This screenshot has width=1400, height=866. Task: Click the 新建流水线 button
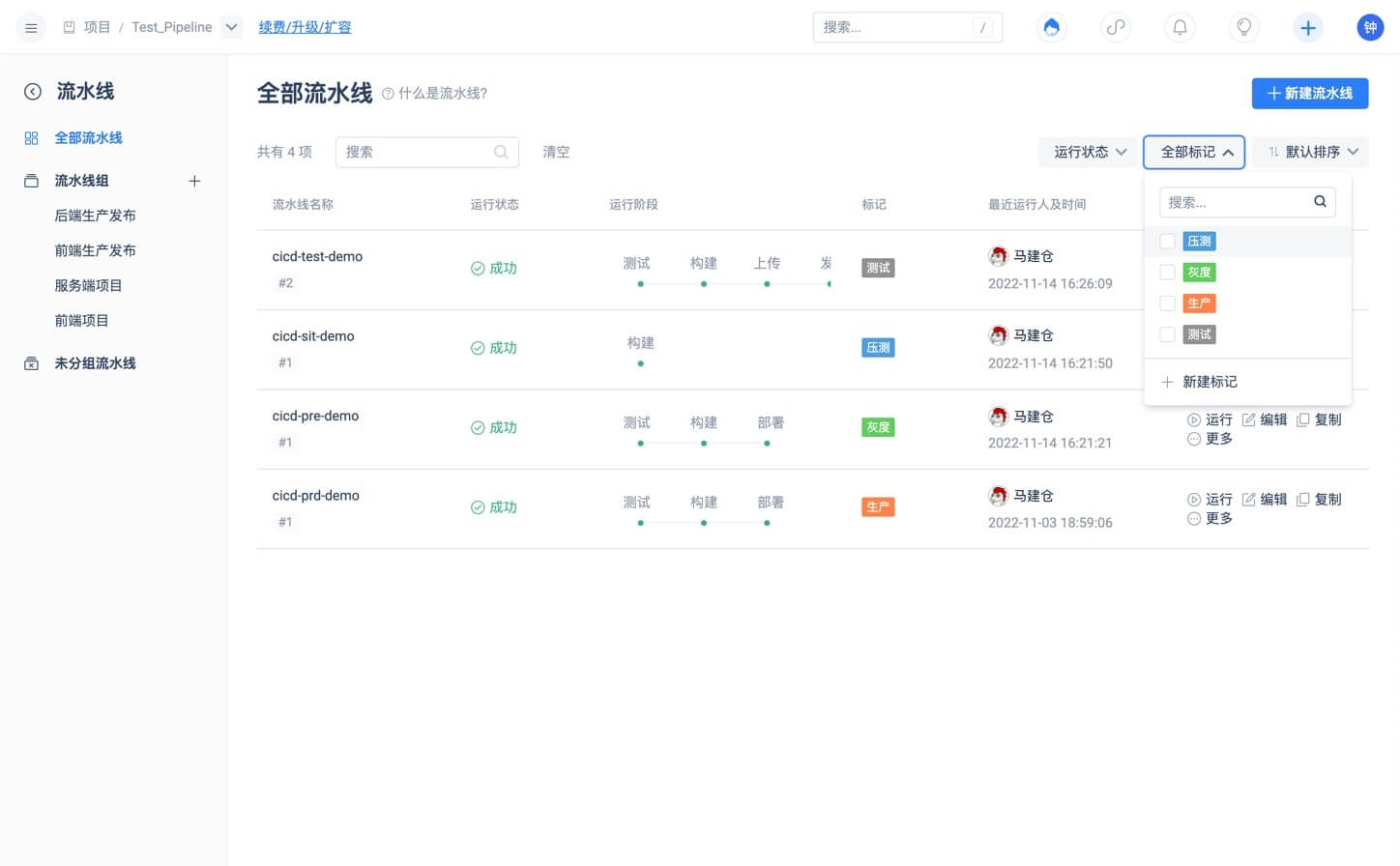click(1309, 94)
